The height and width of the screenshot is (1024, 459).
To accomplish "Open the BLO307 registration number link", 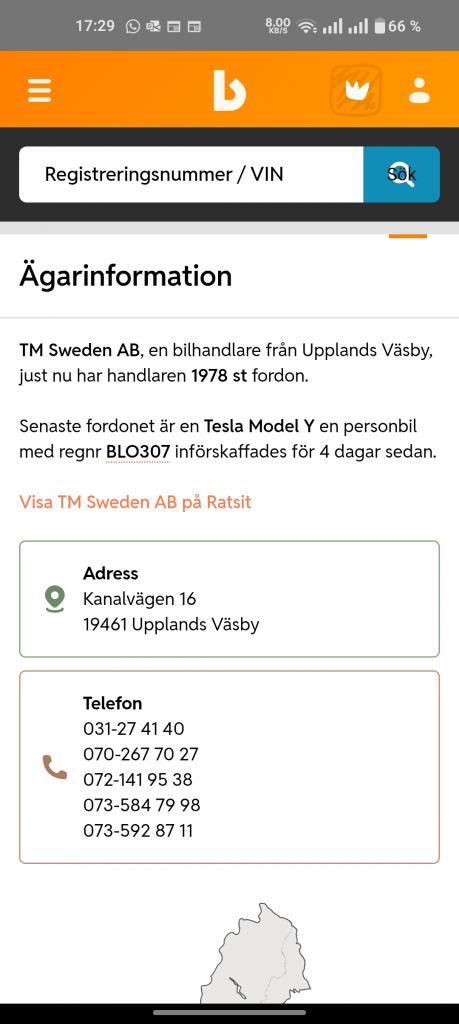I will pyautogui.click(x=138, y=452).
